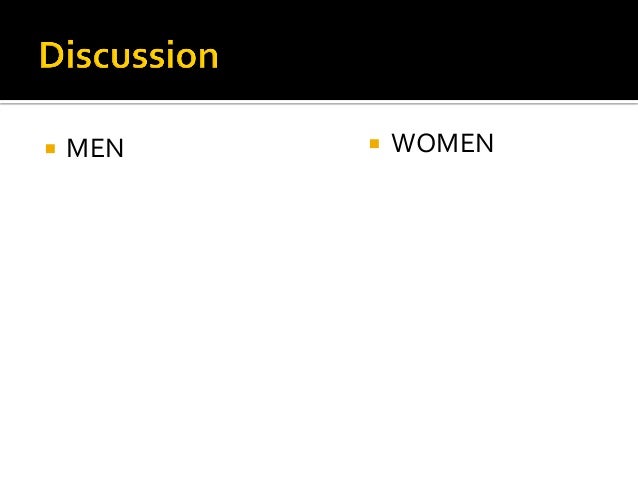Click the black banner right of Discussion

click(427, 50)
